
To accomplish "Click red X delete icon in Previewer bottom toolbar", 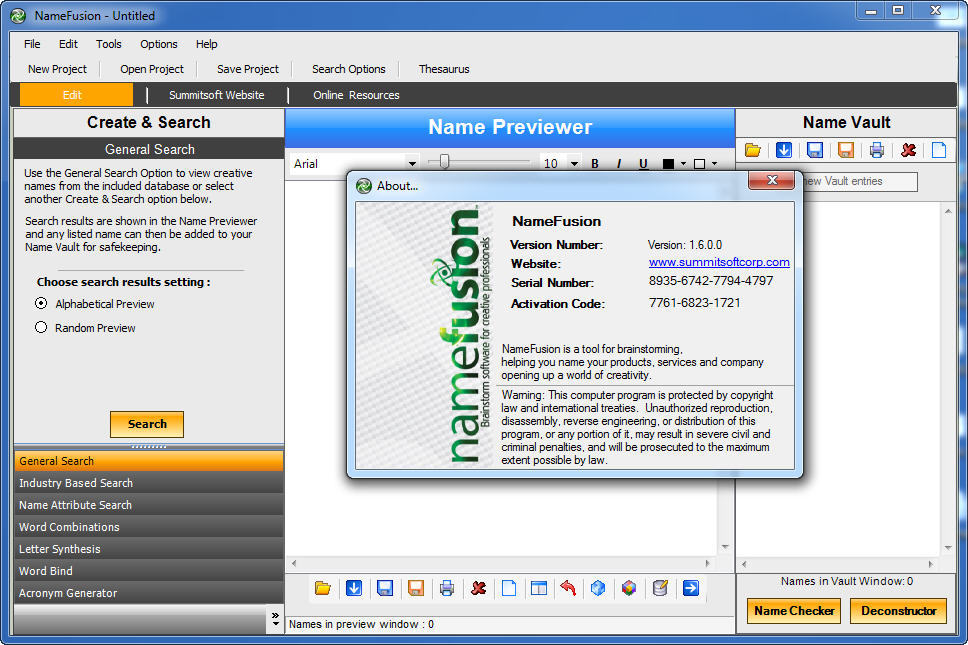I will 478,588.
